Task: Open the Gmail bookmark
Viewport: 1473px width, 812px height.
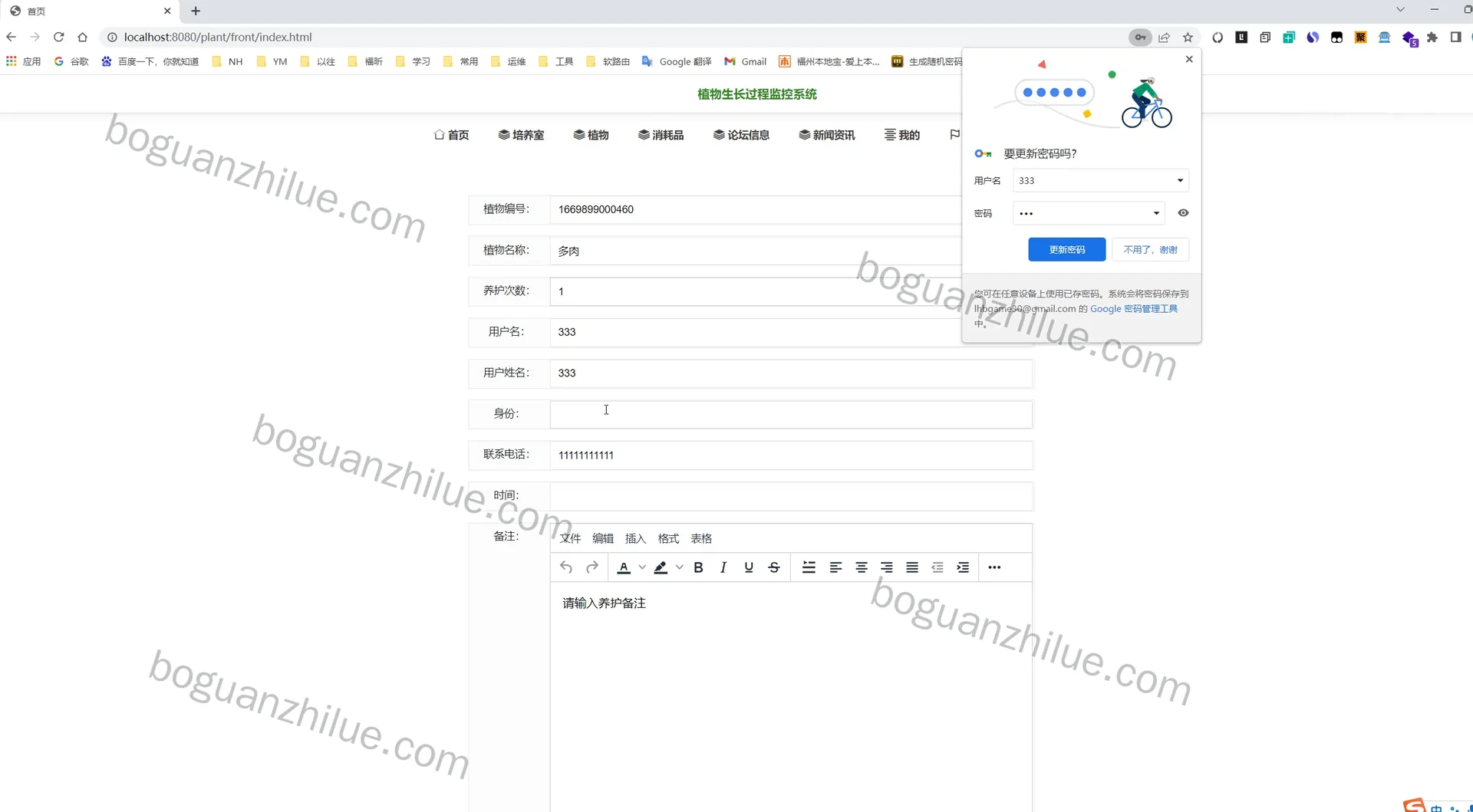Action: 745,61
